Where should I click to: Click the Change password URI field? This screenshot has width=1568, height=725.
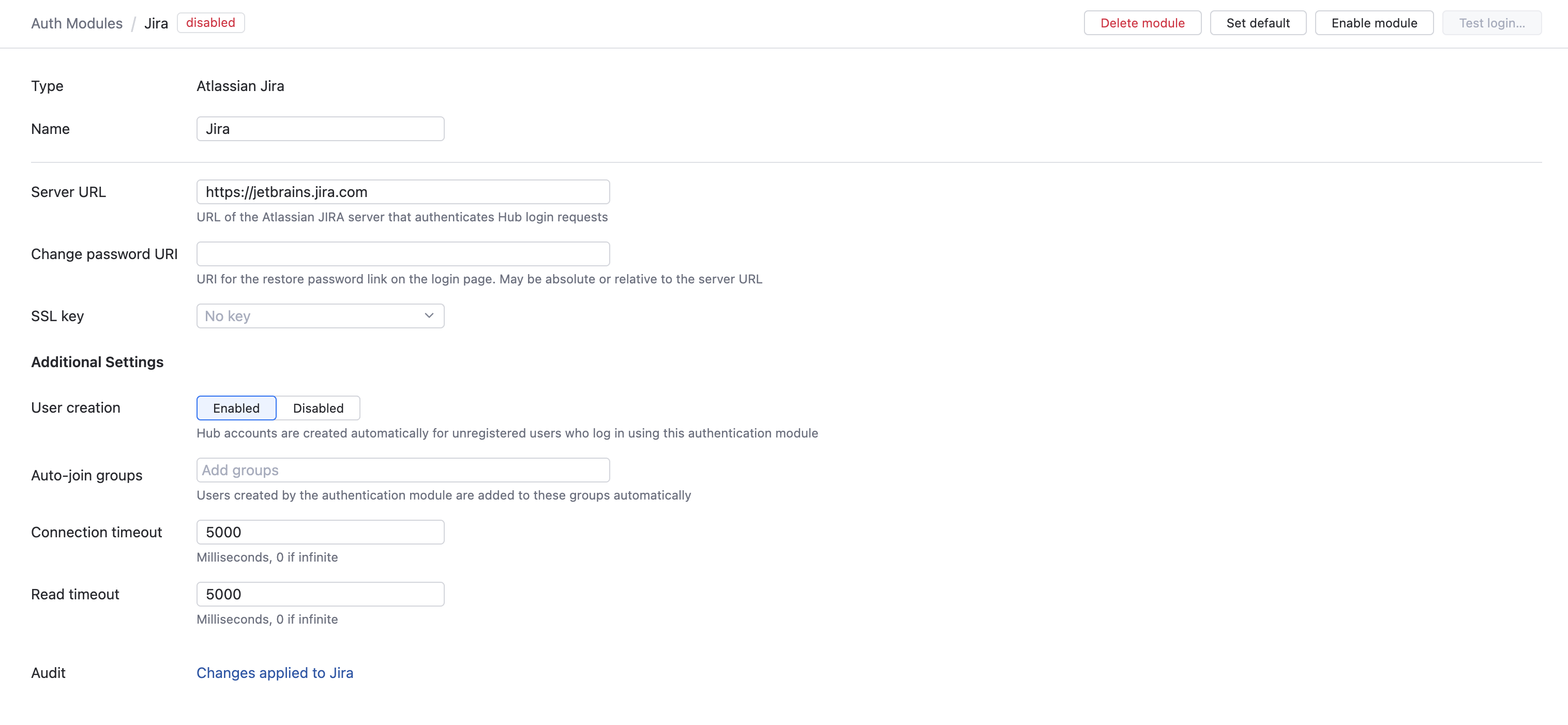click(x=402, y=253)
